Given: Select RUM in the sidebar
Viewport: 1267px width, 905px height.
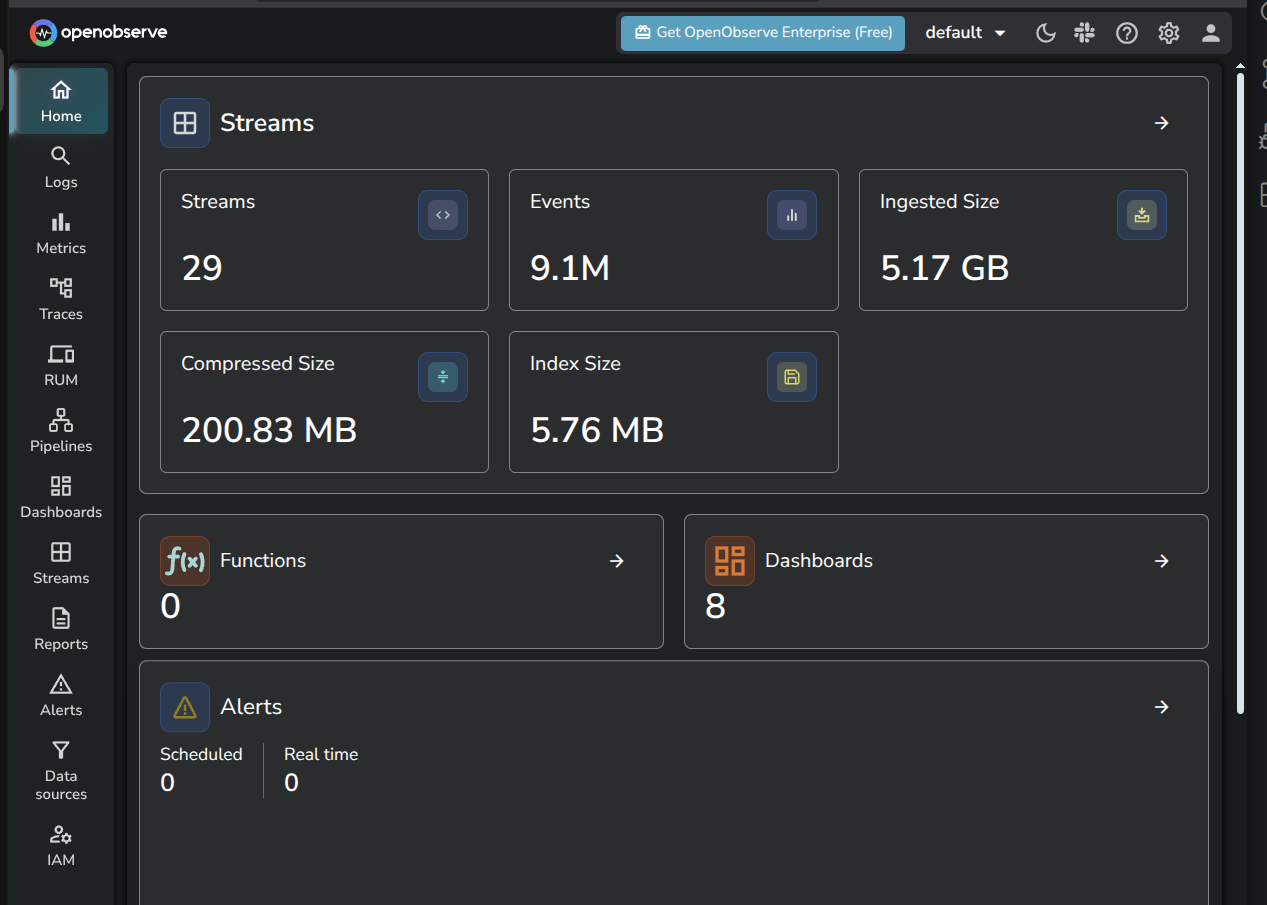Looking at the screenshot, I should coord(61,365).
